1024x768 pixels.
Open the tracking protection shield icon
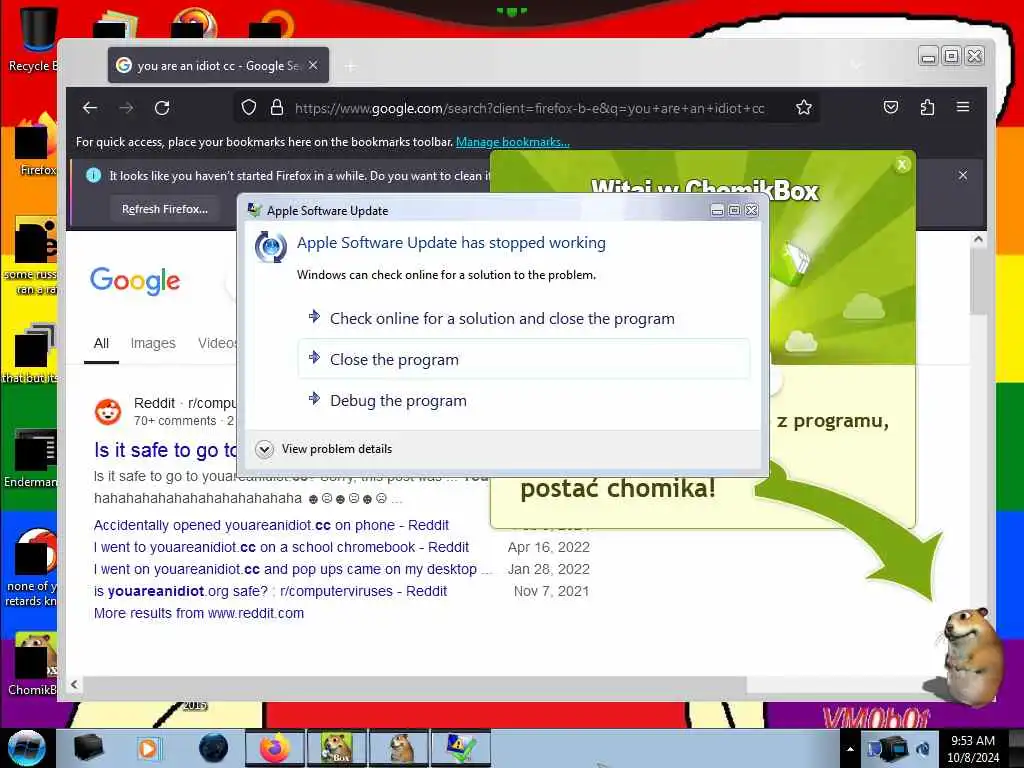[x=248, y=108]
